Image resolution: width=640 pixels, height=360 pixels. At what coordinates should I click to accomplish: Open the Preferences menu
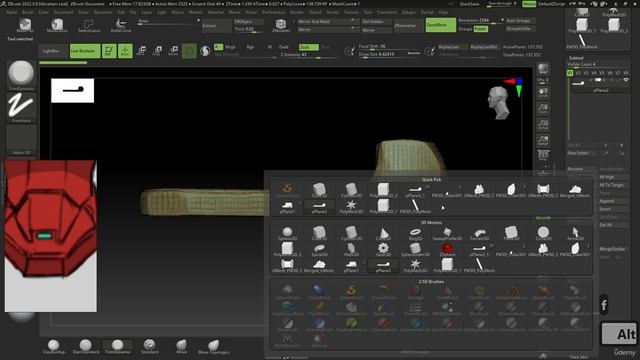(x=273, y=12)
